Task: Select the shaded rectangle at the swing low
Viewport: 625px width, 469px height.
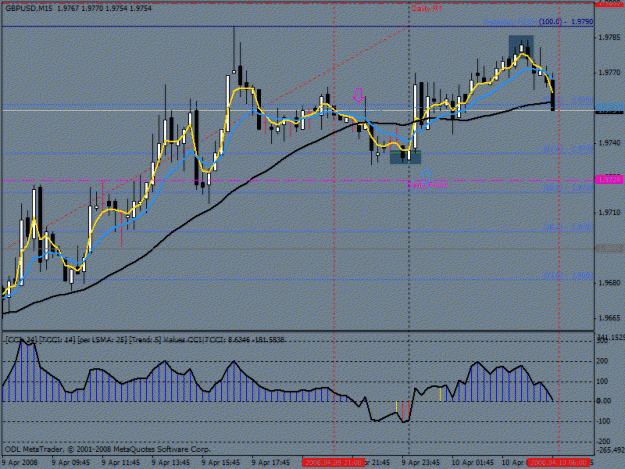Action: pyautogui.click(x=405, y=157)
